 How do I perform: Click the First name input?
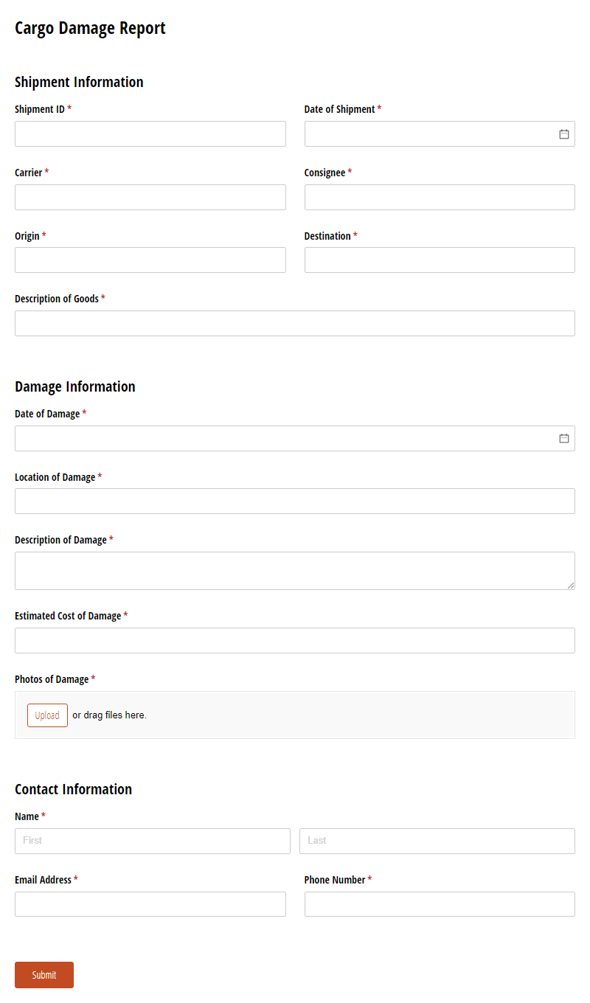point(152,841)
